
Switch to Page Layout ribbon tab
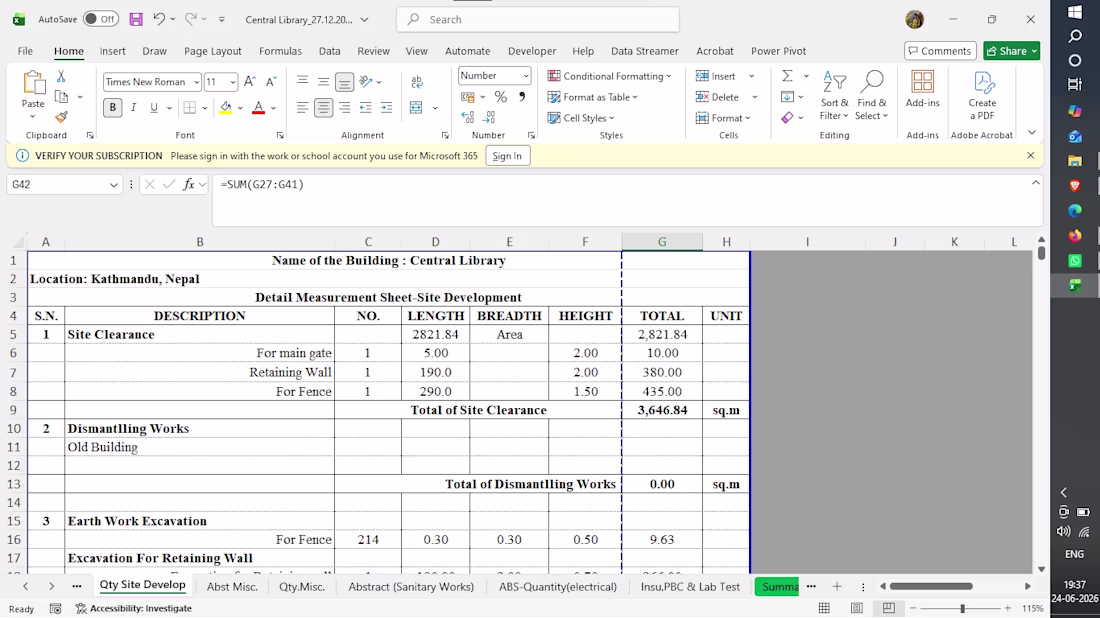tap(213, 51)
